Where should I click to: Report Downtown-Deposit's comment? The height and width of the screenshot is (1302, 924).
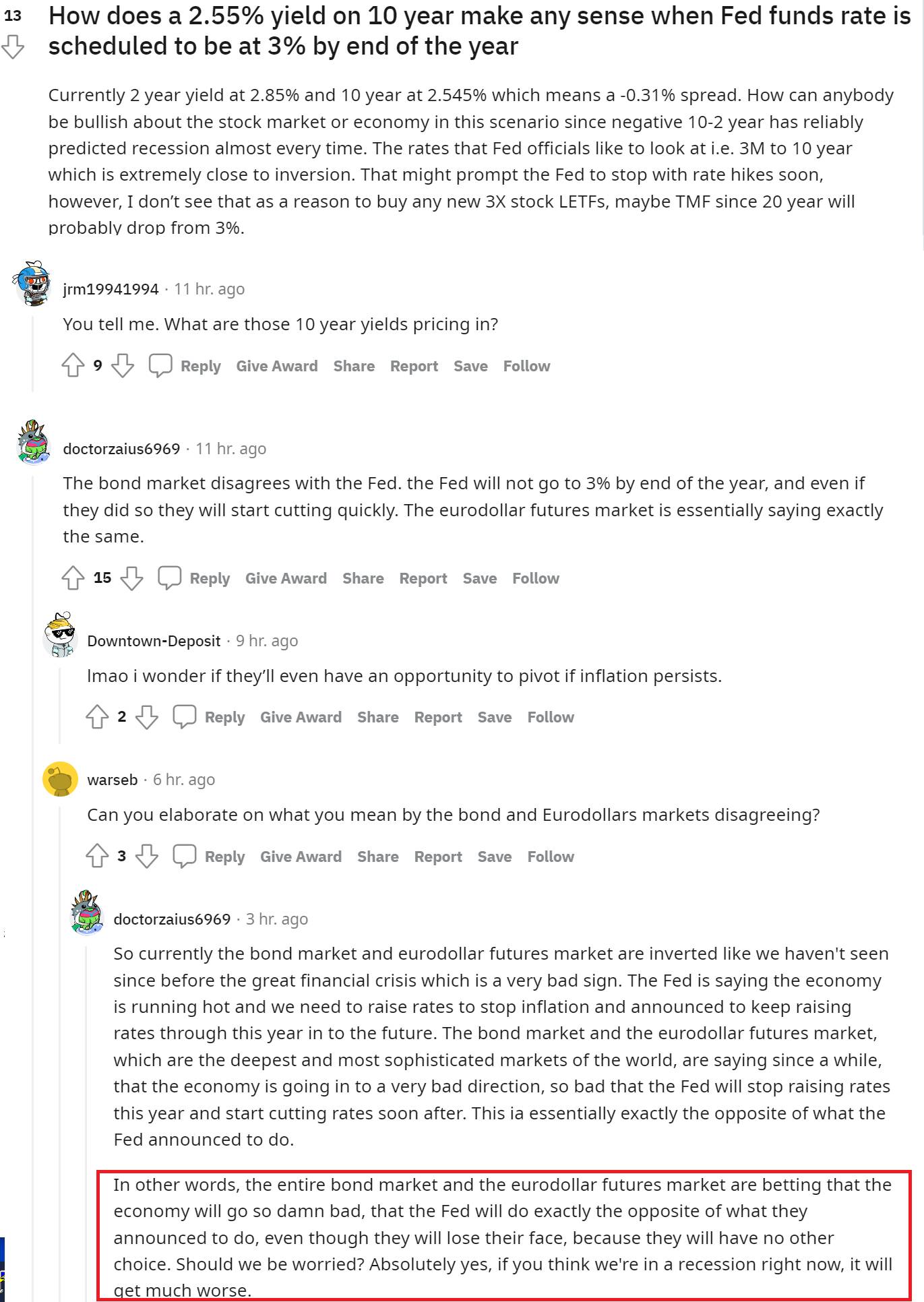pos(438,717)
